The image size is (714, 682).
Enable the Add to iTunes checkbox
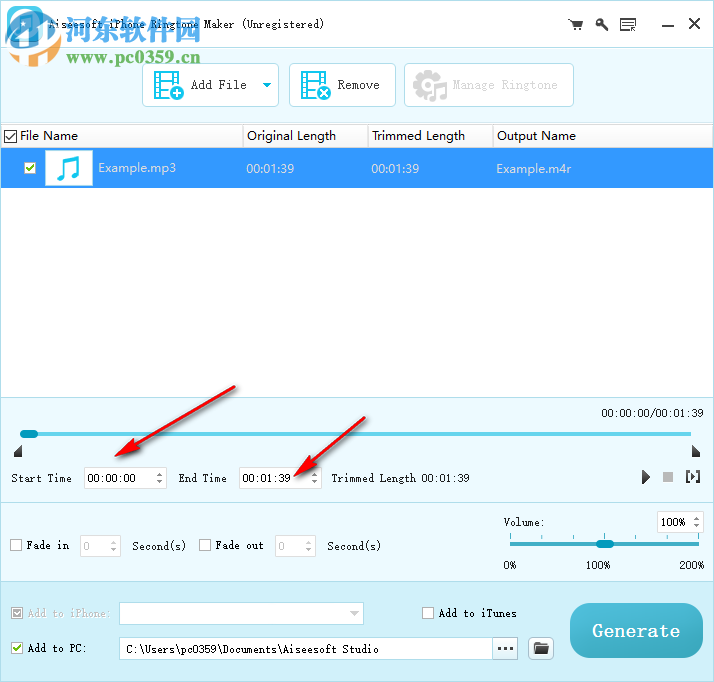click(428, 613)
